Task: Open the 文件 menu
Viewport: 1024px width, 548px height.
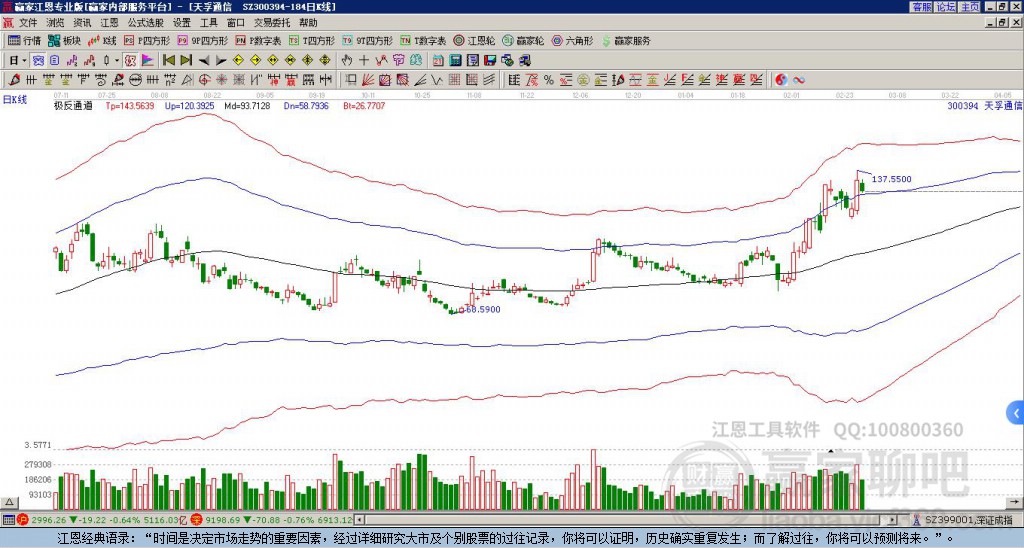Action: 28,23
